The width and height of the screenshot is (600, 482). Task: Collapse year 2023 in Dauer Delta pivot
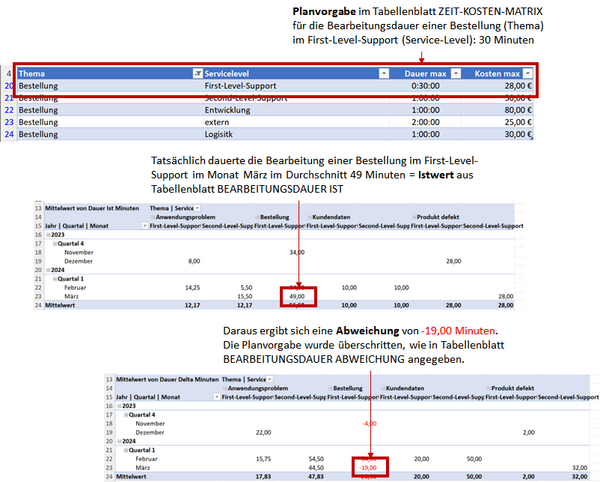(119, 406)
